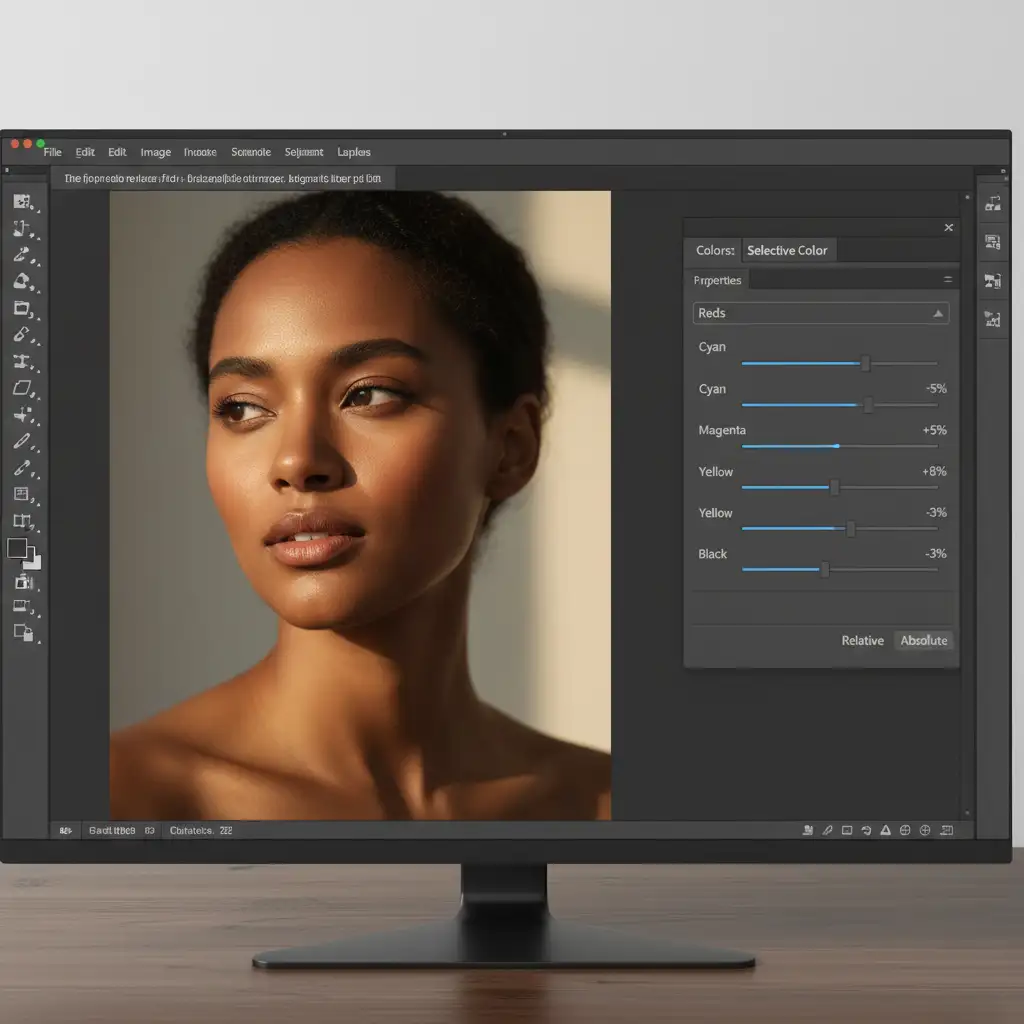Click the foreground color swatch

18,548
